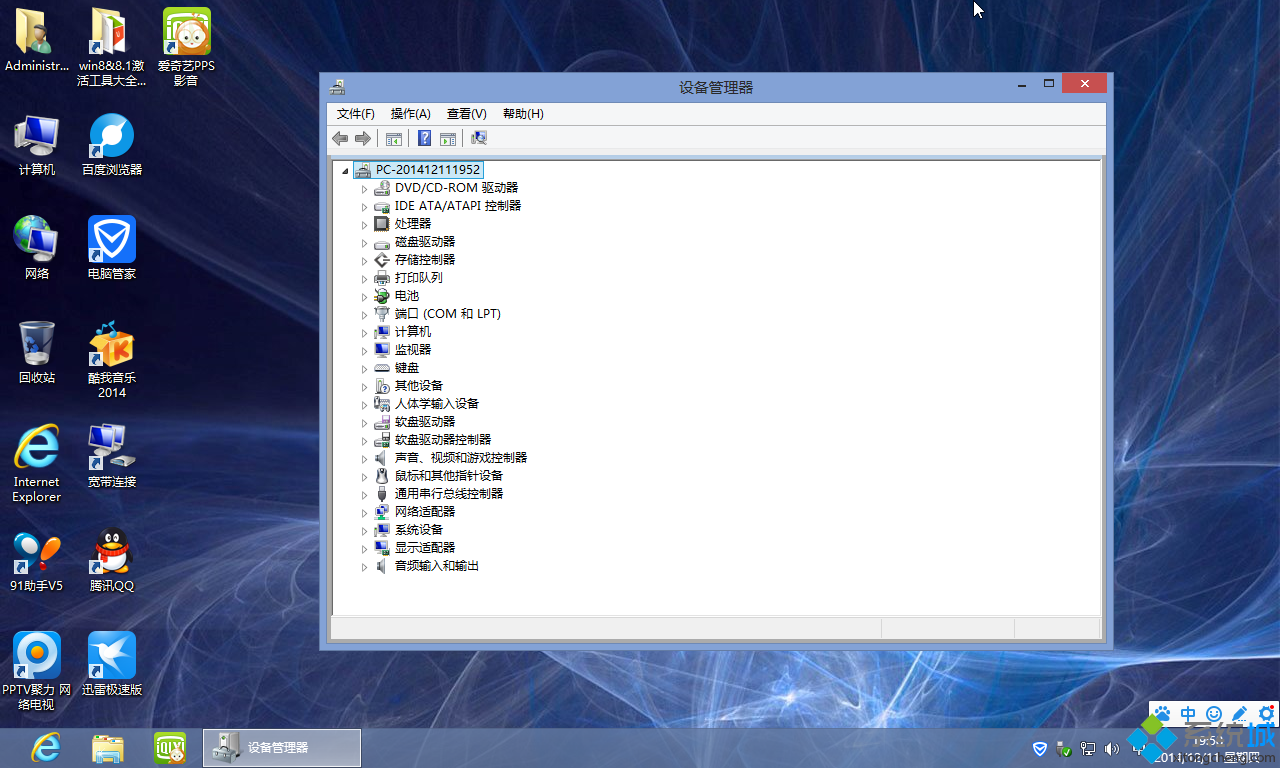Open 计算机 desktop icon
The width and height of the screenshot is (1280, 768).
(37, 145)
